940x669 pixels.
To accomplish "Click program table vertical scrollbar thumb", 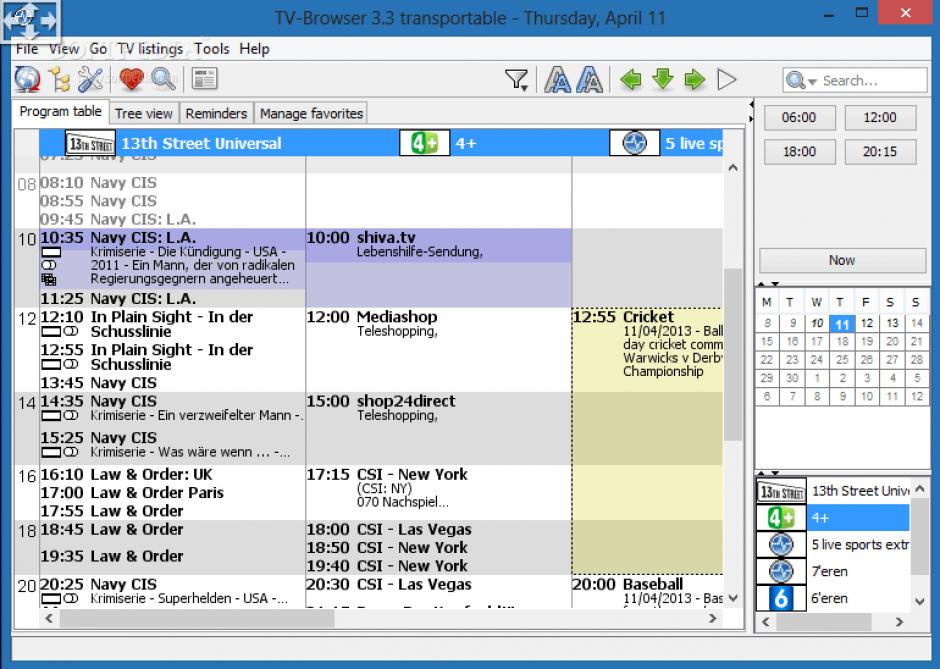I will click(x=733, y=355).
